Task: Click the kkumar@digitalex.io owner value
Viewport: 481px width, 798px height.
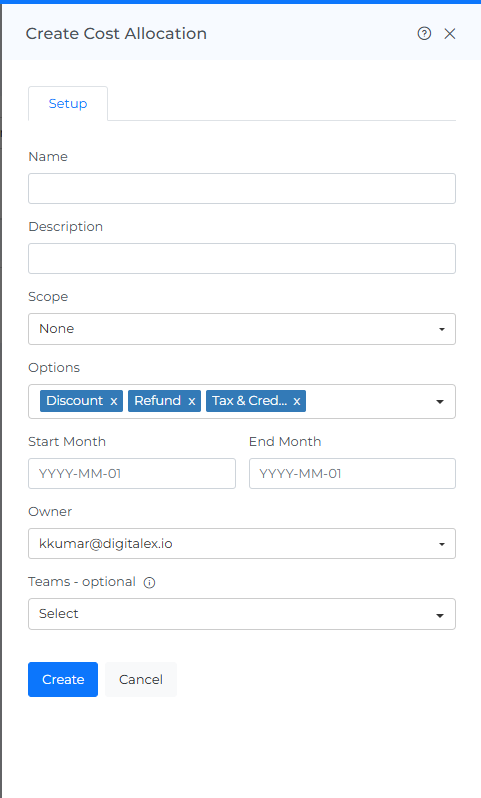Action: click(x=106, y=544)
